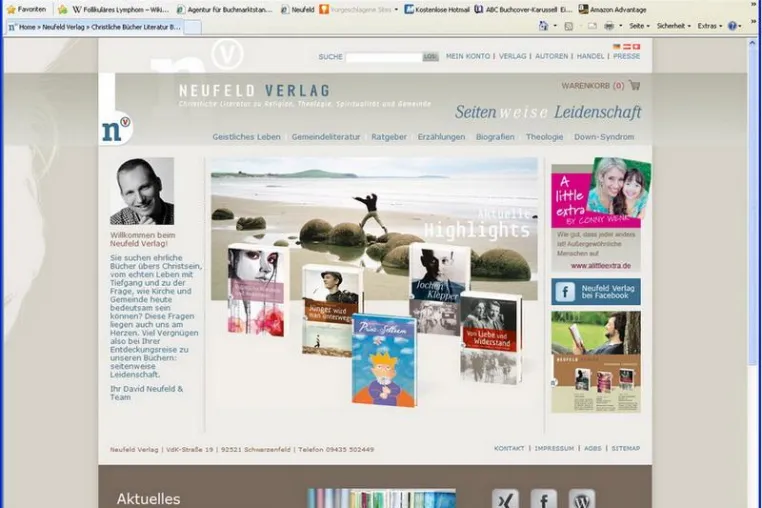This screenshot has height=508, width=762.
Task: Open the Impressum footer link
Action: [554, 448]
